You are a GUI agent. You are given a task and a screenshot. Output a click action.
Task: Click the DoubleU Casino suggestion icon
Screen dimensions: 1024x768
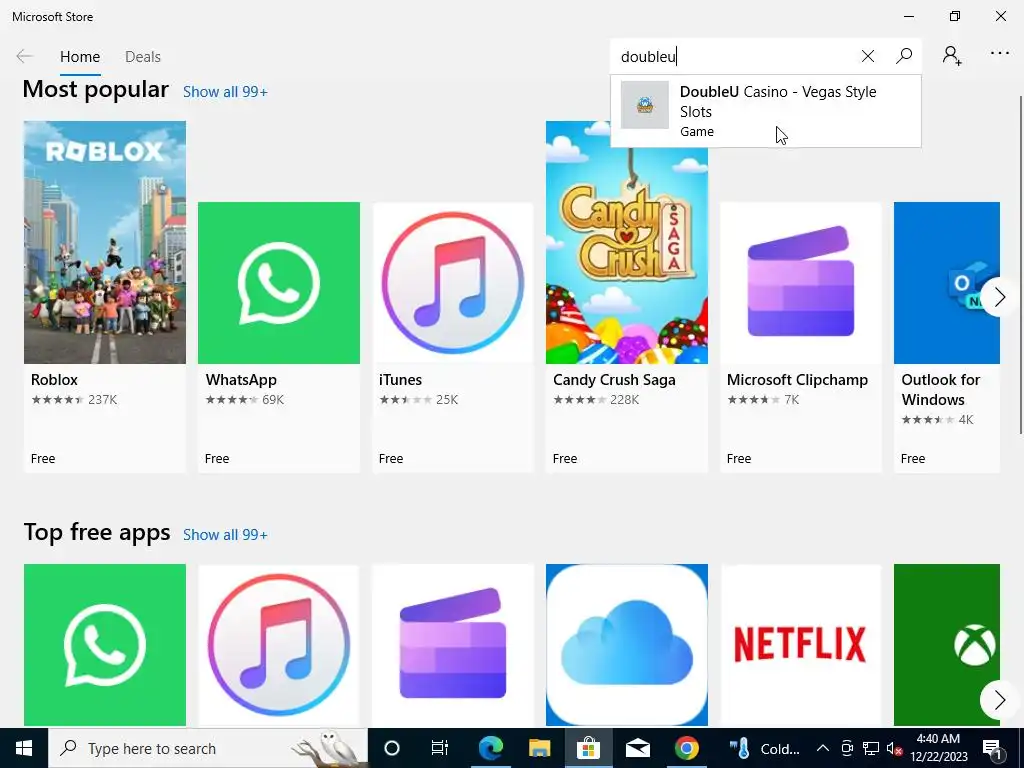645,104
